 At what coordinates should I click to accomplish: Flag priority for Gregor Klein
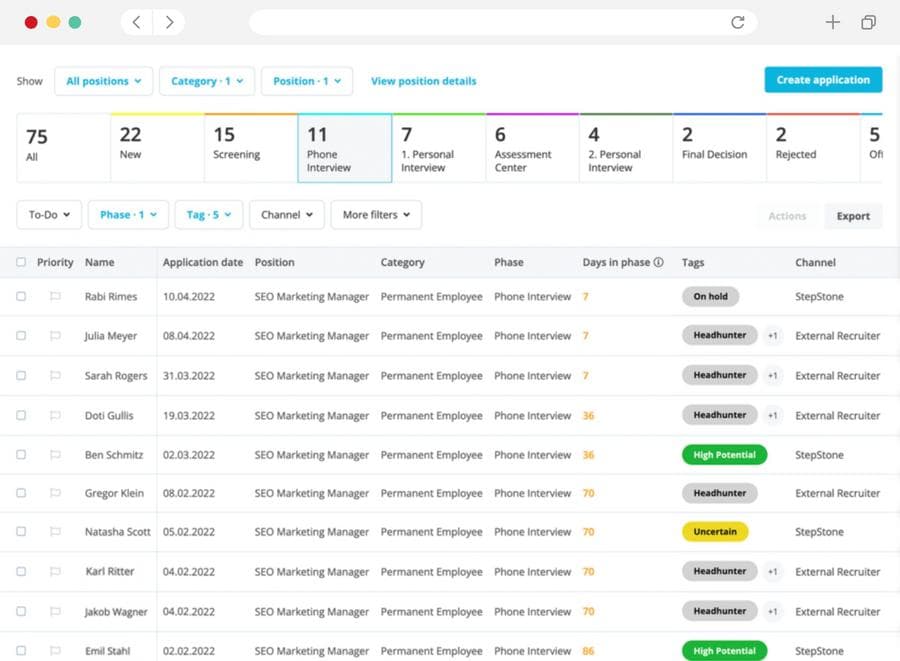coord(55,493)
